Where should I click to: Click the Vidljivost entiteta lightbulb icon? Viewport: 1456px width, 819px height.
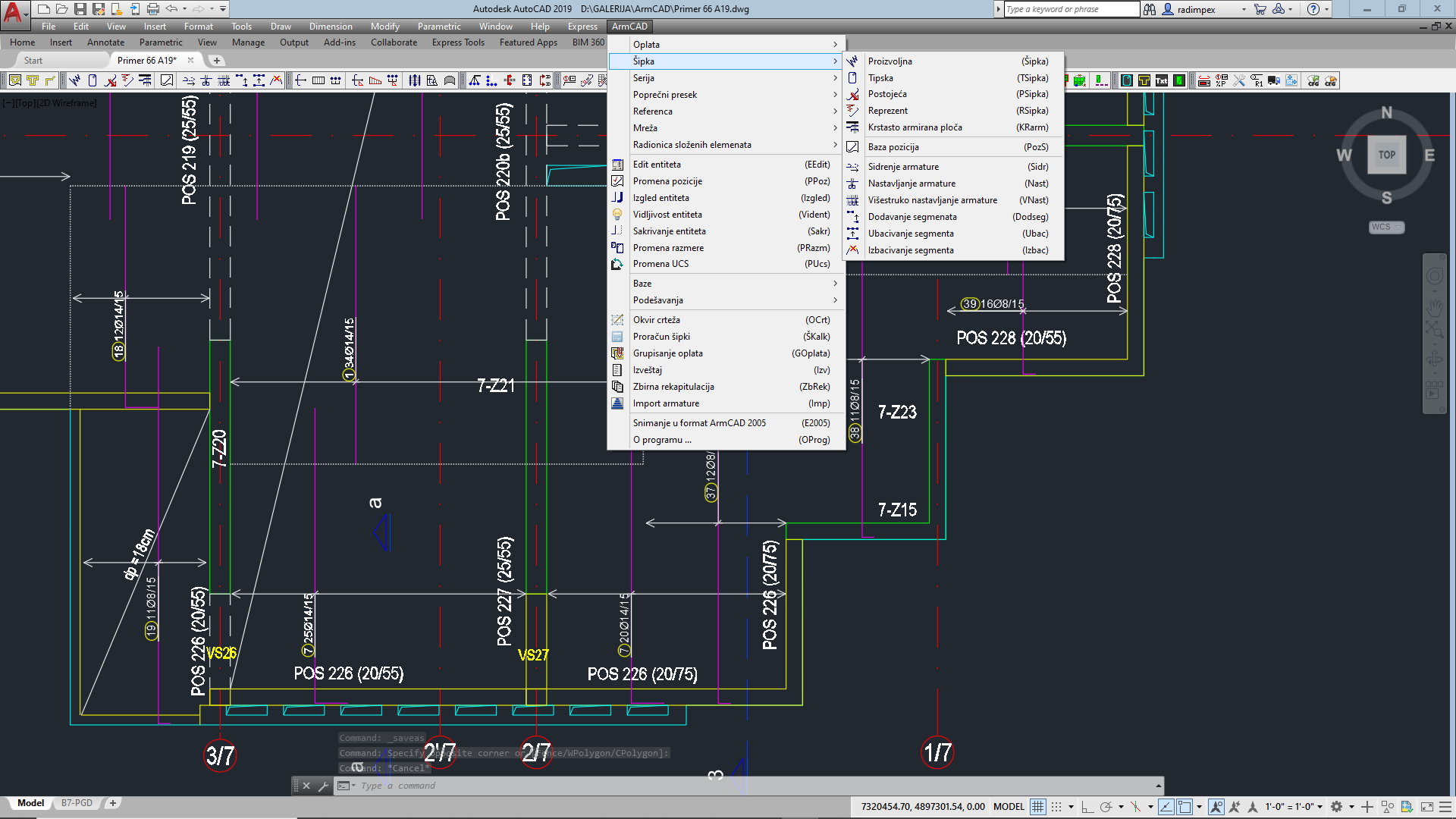click(617, 215)
